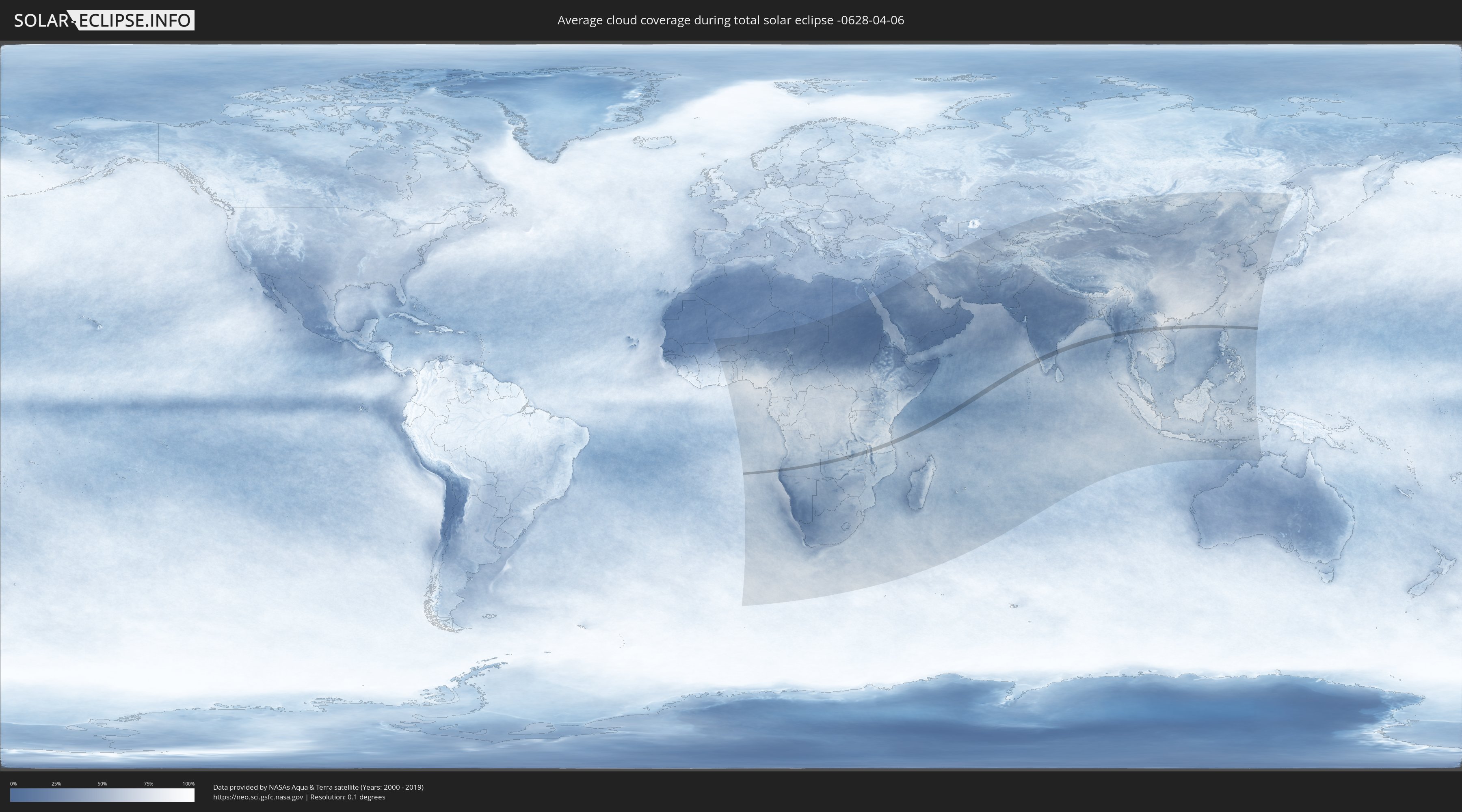Click the 25% legend label
The image size is (1462, 812).
(x=56, y=784)
